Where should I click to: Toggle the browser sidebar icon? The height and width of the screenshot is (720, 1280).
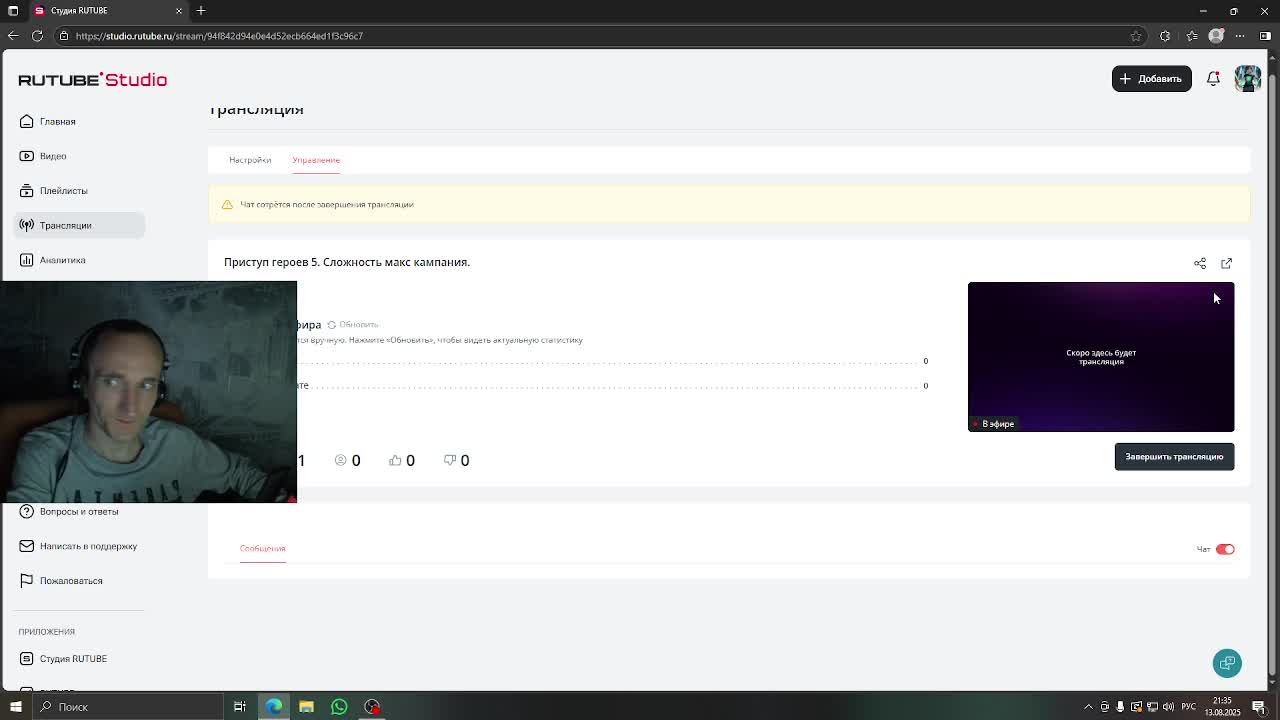(x=1265, y=36)
